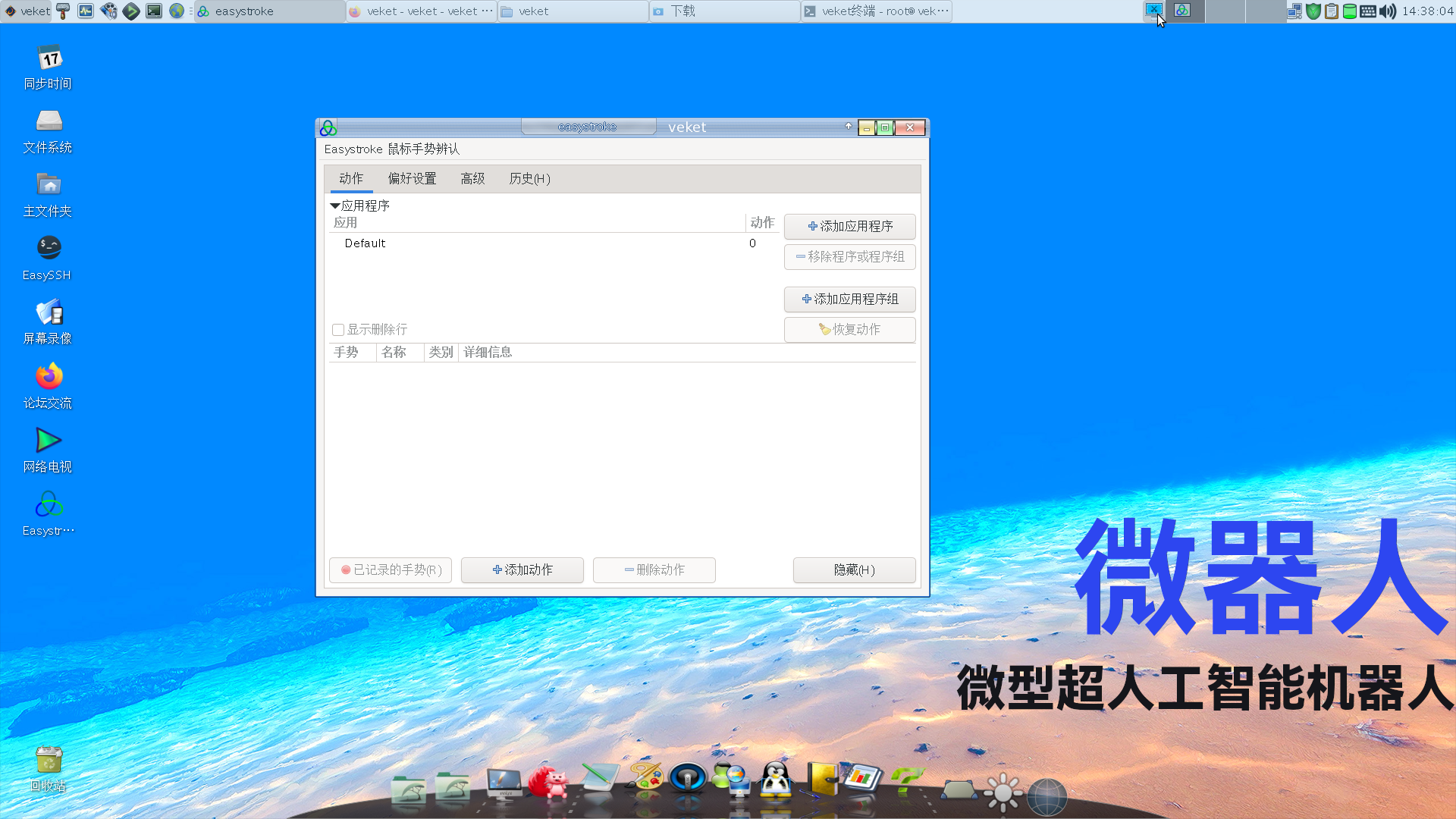This screenshot has height=819, width=1456.
Task: Click the 已记录的手势(R) button
Action: pos(391,570)
